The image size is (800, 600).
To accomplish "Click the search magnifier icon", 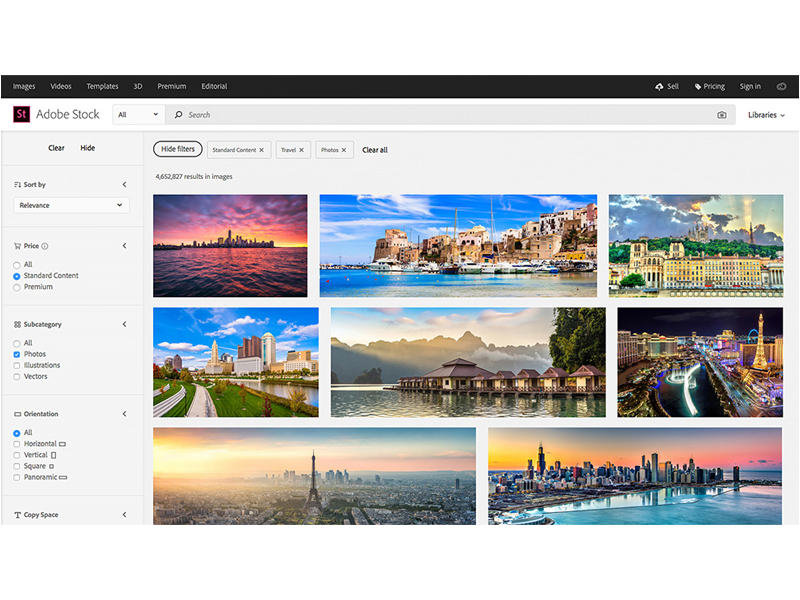I will coord(179,115).
